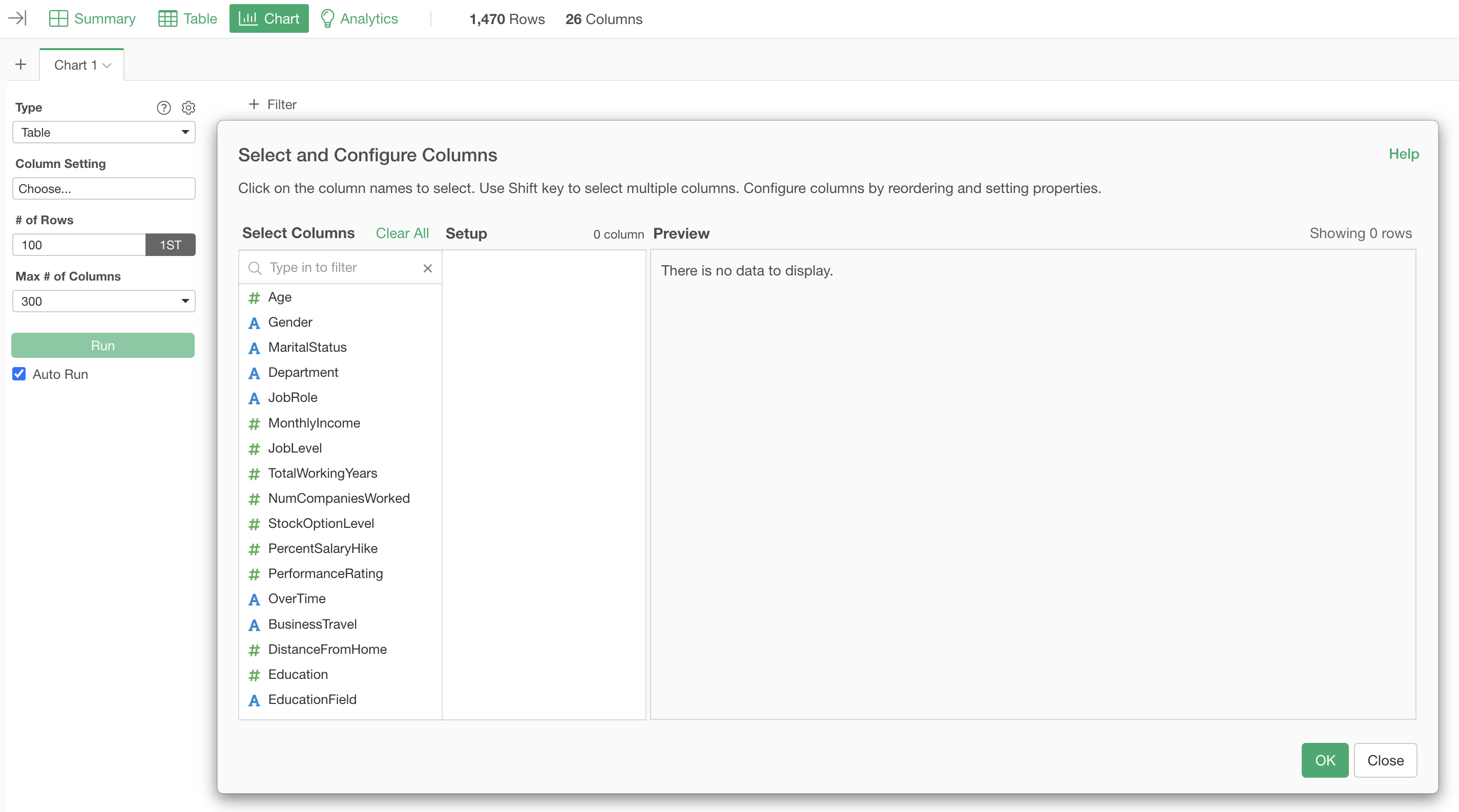Select the MonthlyIncome column
The width and height of the screenshot is (1459, 812).
[x=314, y=423]
